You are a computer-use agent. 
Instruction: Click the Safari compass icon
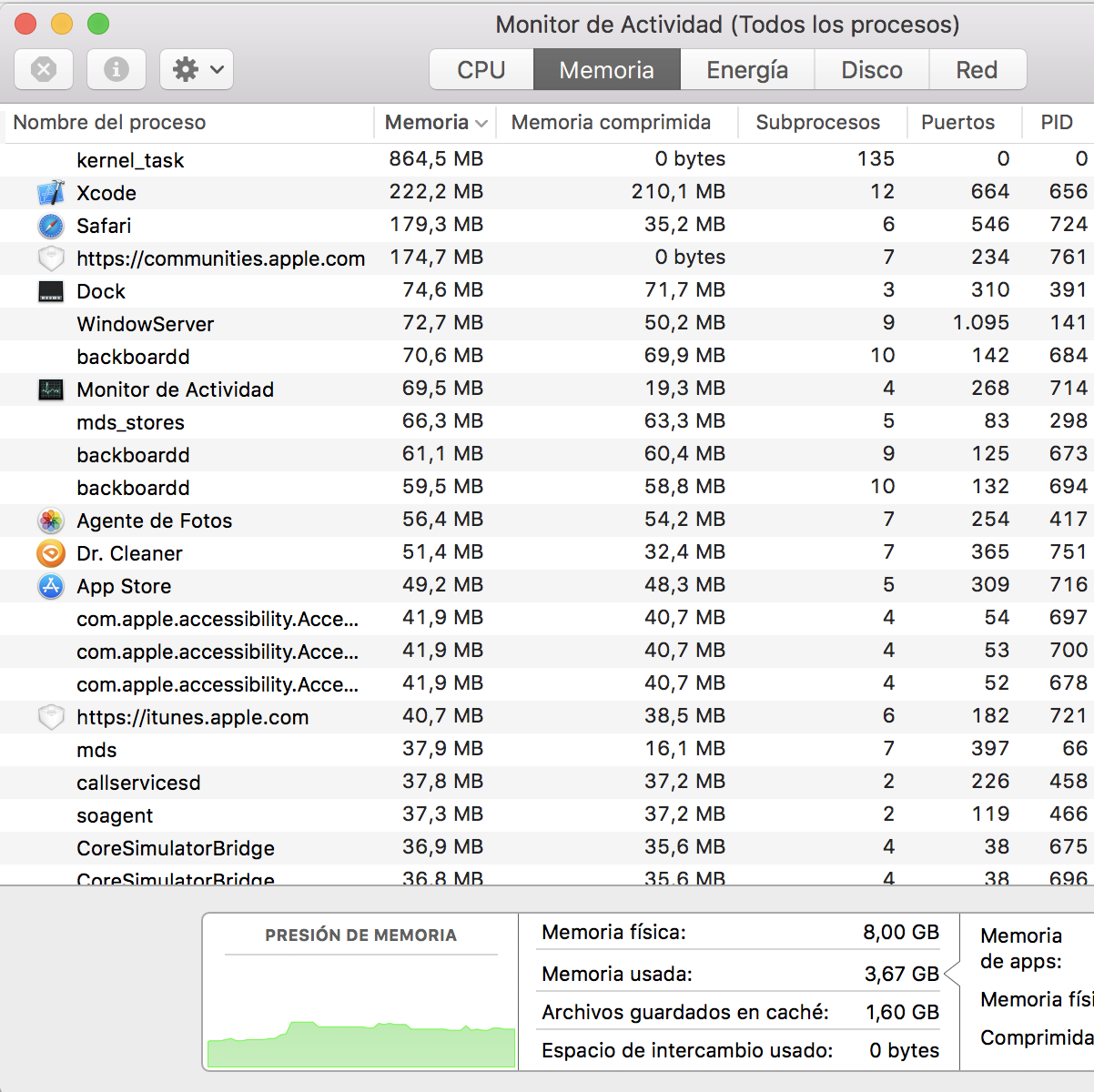(51, 226)
